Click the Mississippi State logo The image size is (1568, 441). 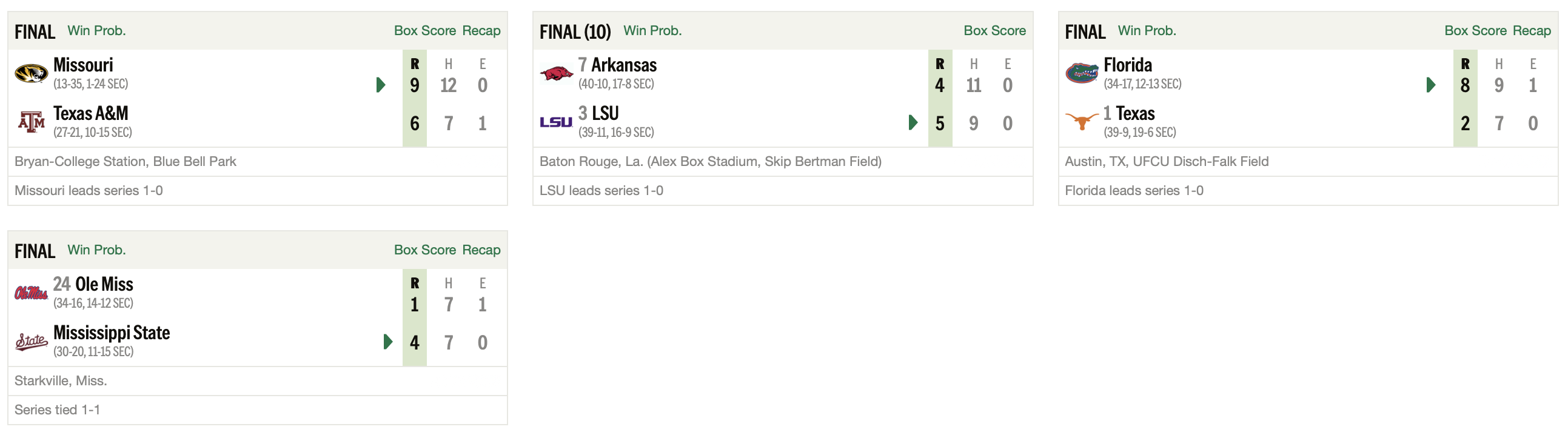click(31, 342)
